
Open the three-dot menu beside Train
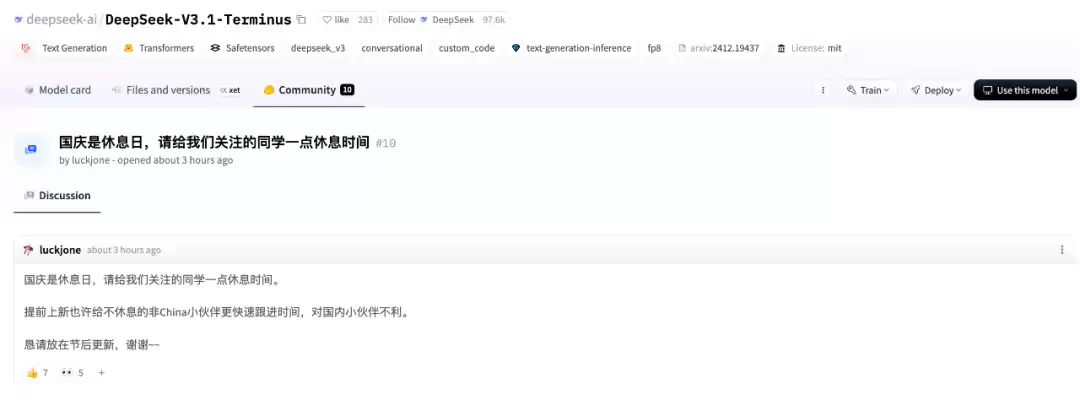point(823,90)
